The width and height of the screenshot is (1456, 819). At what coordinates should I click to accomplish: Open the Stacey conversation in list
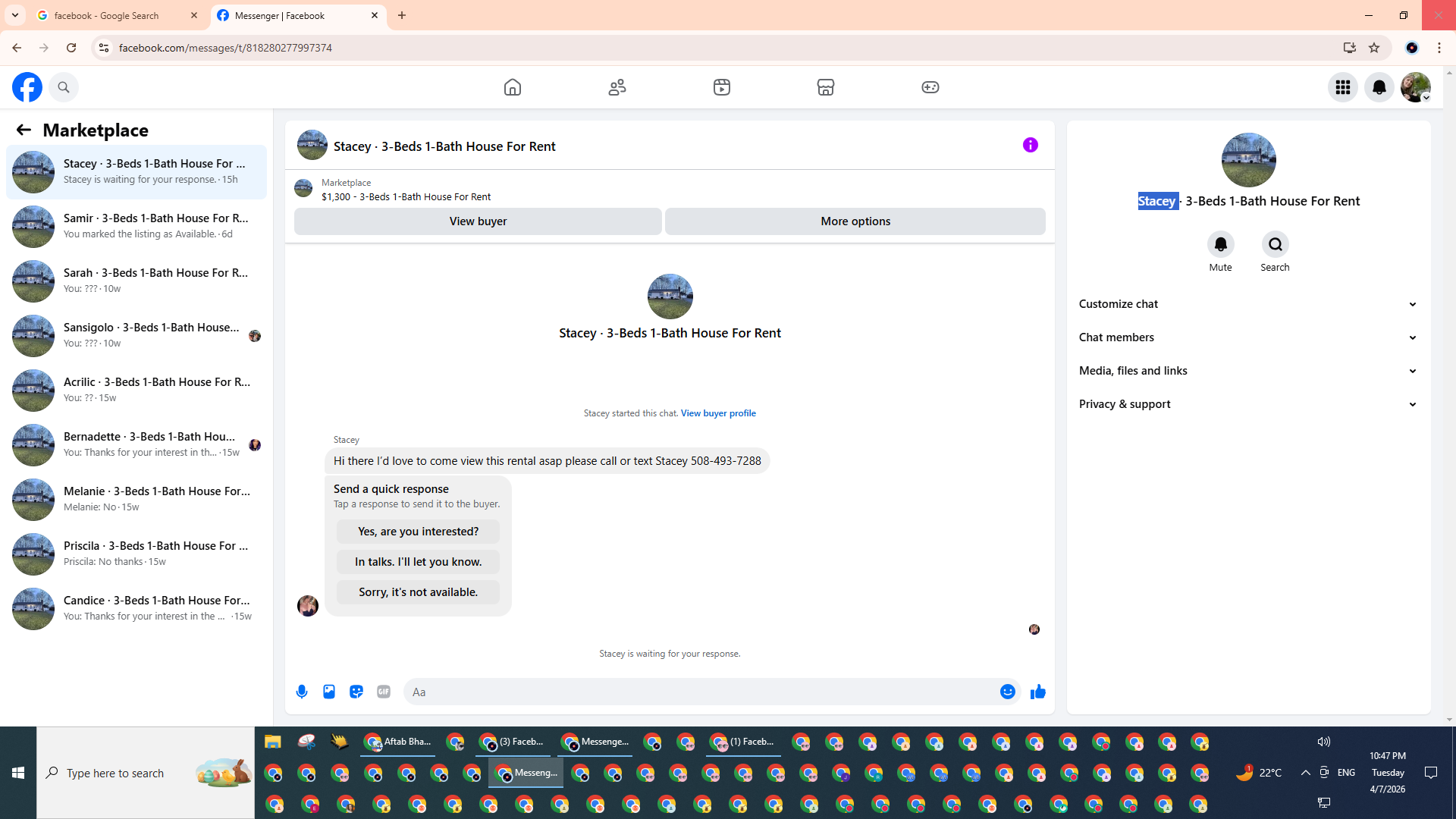[136, 171]
